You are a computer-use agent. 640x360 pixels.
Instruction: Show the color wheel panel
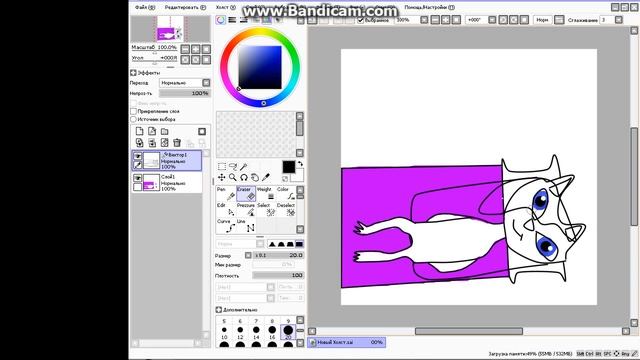220,20
